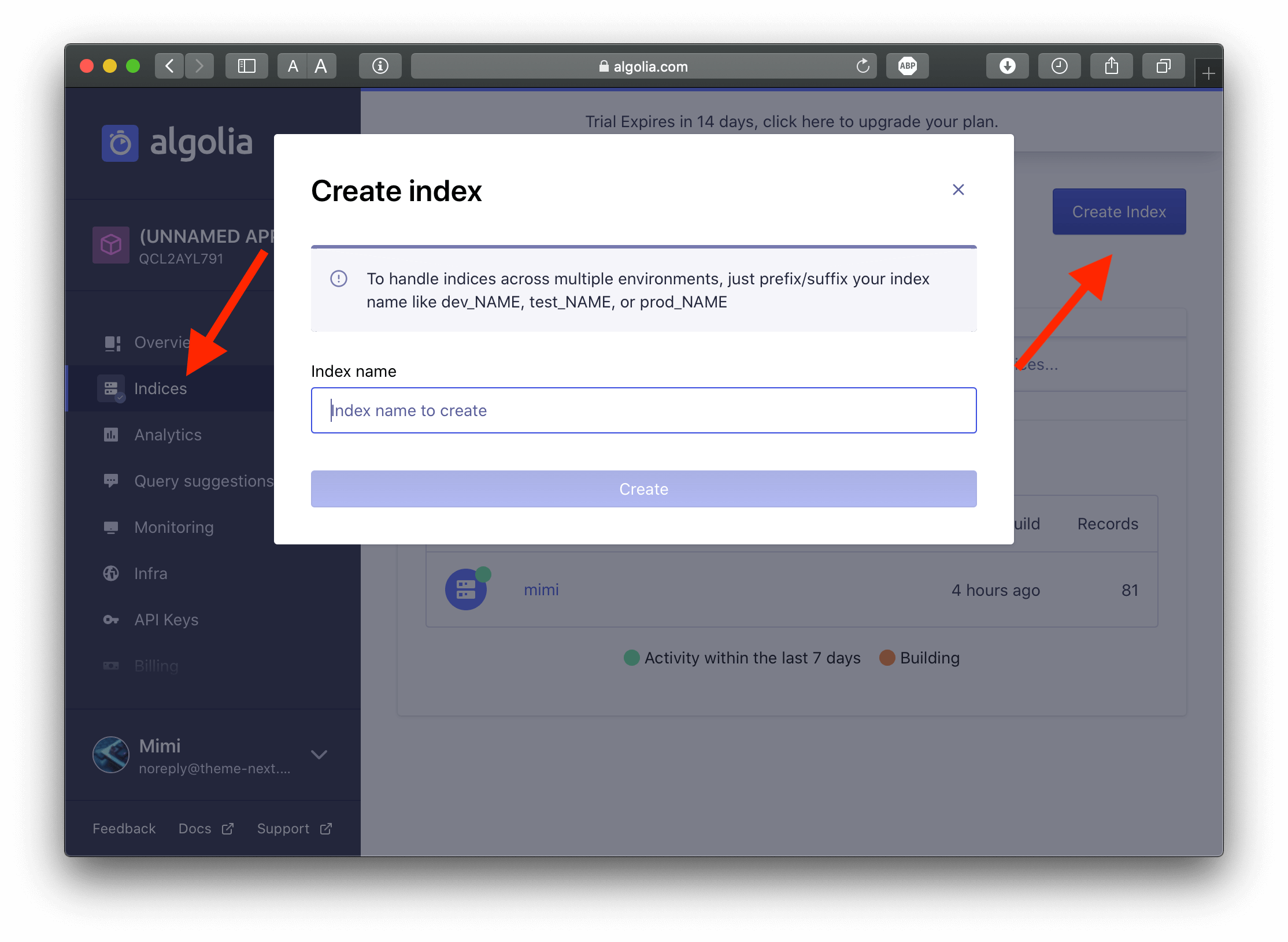Viewport: 1288px width, 942px height.
Task: Open the API Keys section
Action: 165,620
